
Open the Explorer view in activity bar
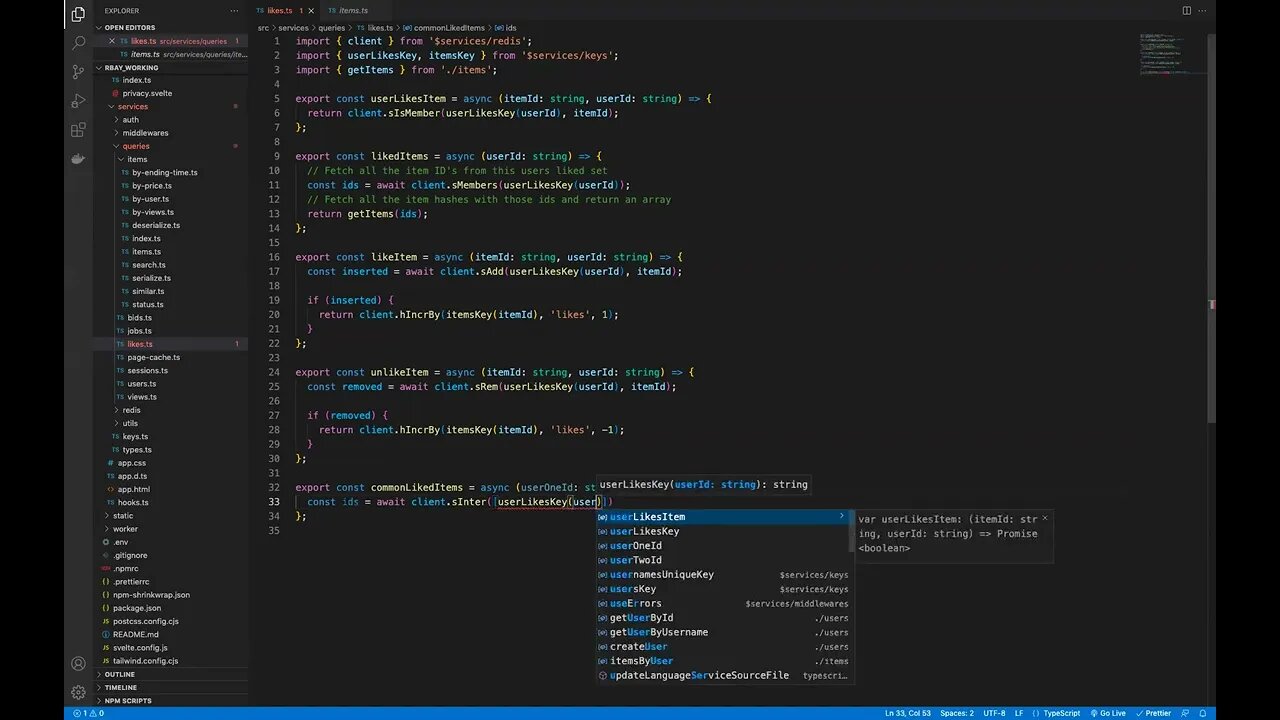pos(78,14)
